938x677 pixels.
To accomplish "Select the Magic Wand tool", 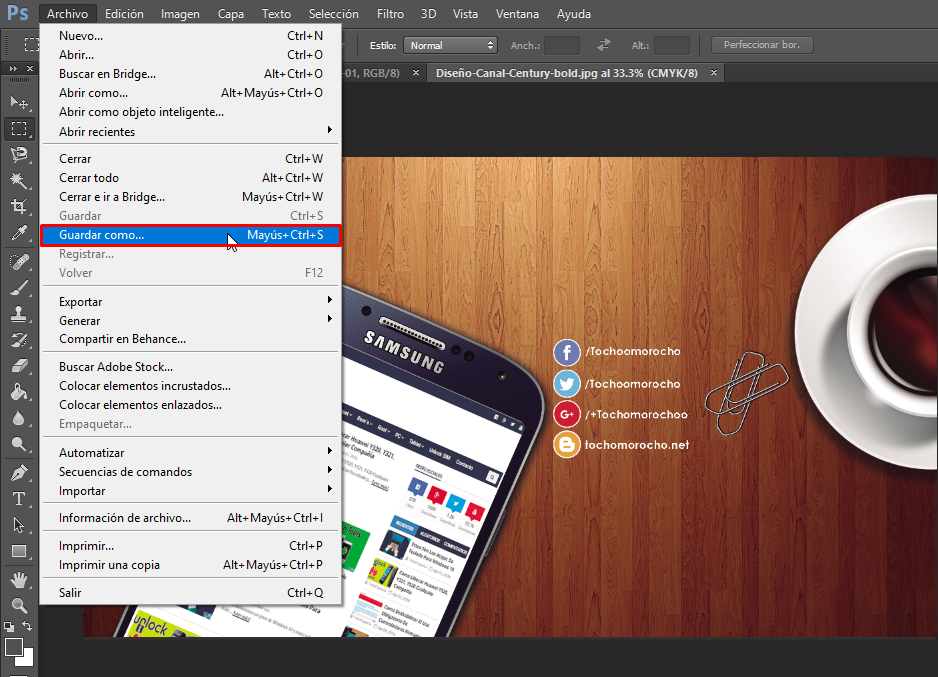I will pos(19,181).
